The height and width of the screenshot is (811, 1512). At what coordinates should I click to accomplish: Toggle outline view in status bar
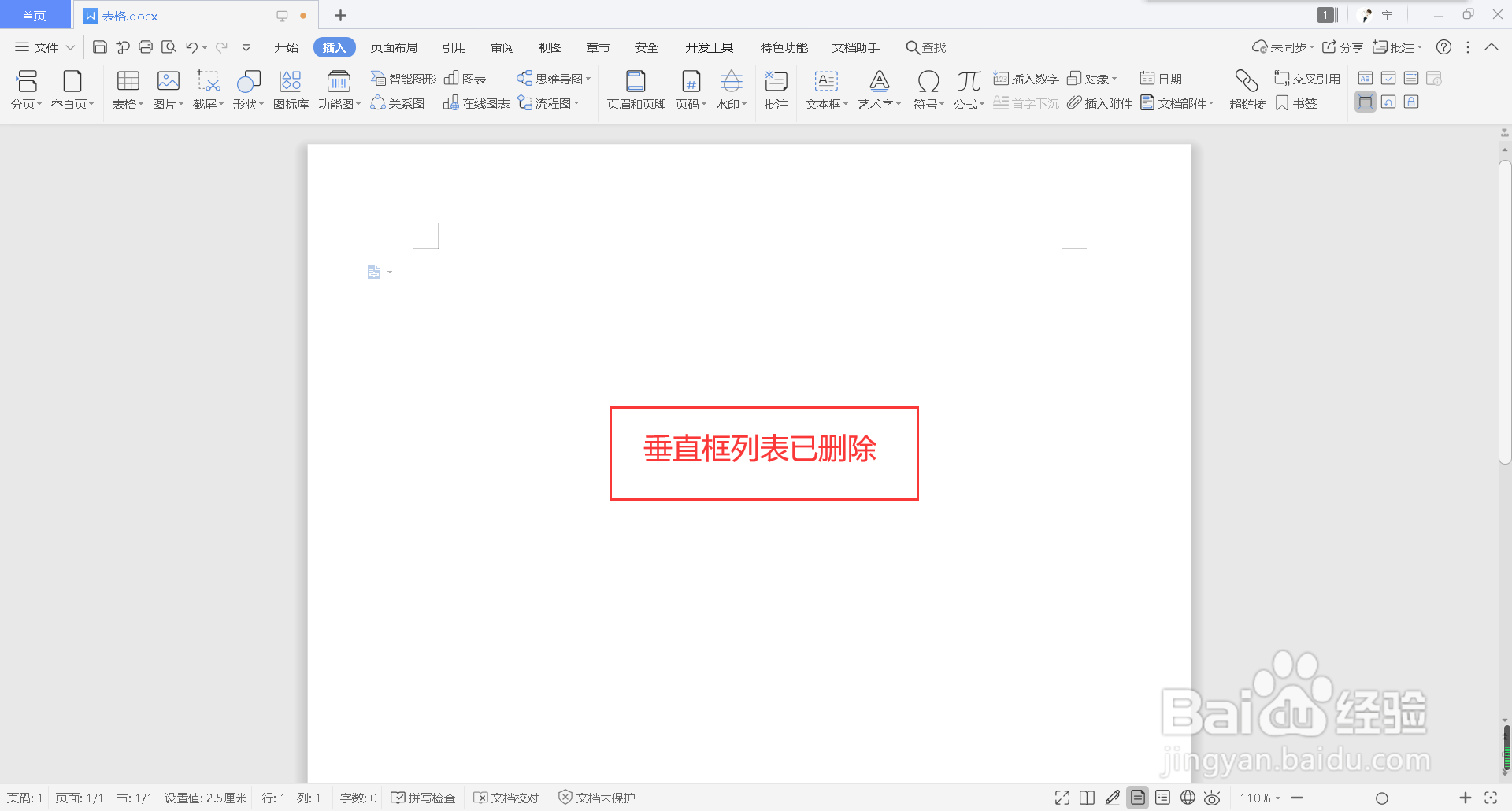click(1162, 798)
